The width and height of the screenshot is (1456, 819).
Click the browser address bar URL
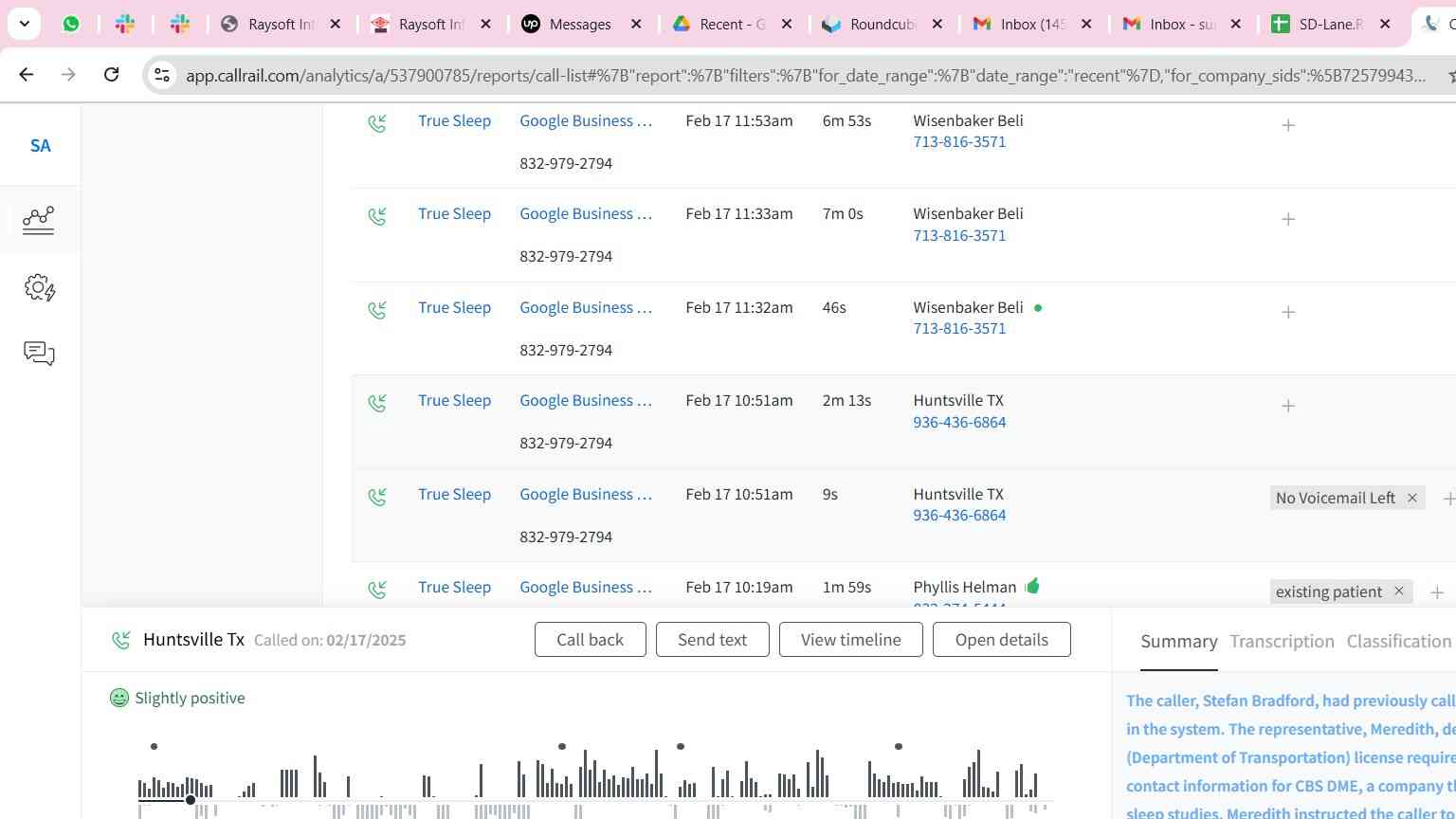806,76
